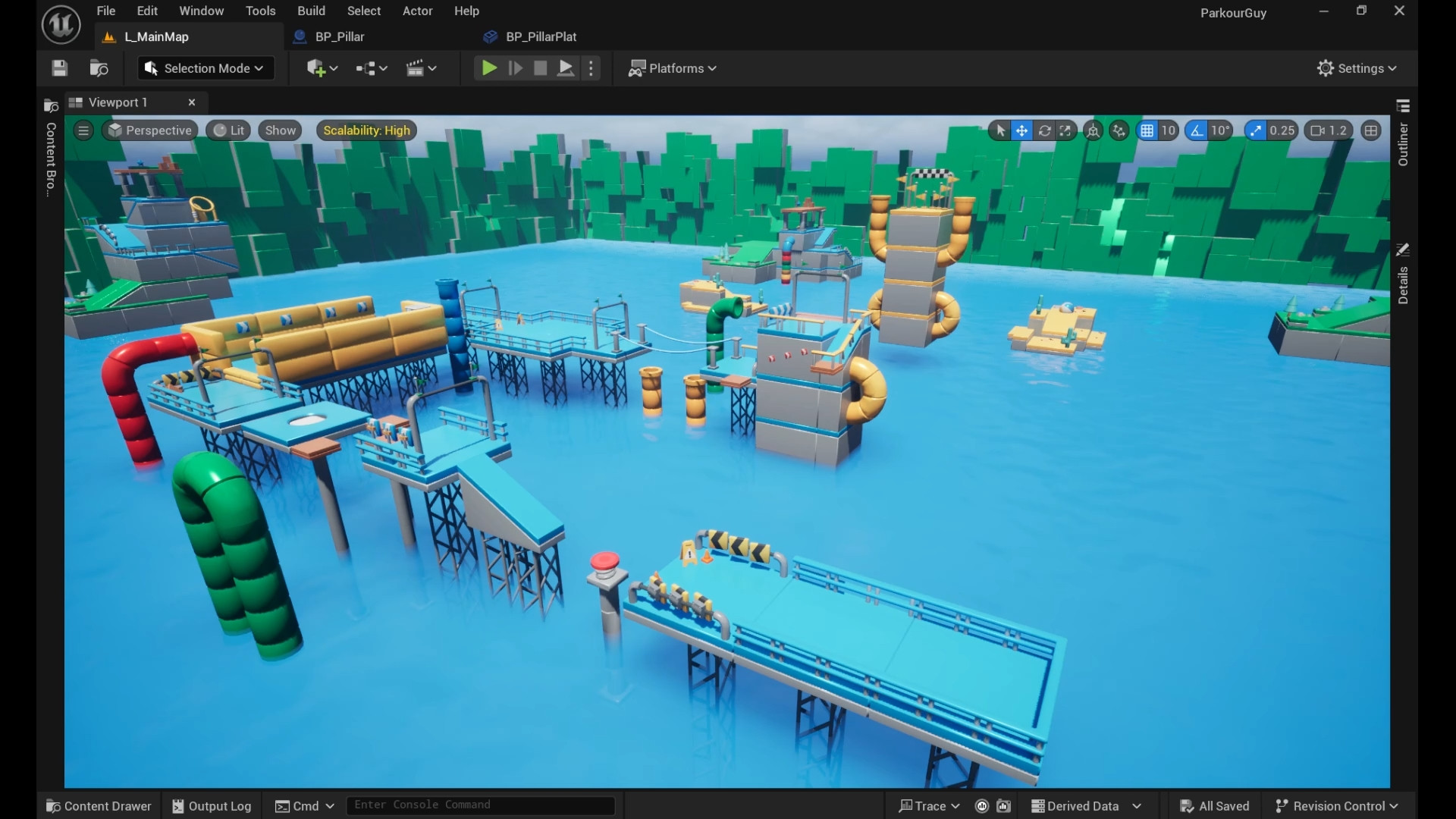Toggle surface snapping icon
Image resolution: width=1456 pixels, height=819 pixels.
coord(1119,130)
